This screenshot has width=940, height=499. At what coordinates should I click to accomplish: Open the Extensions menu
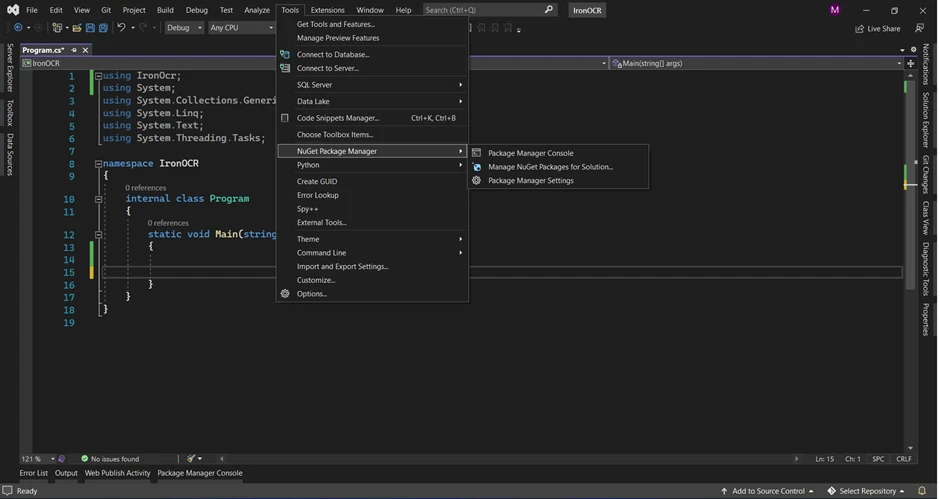[x=327, y=10]
